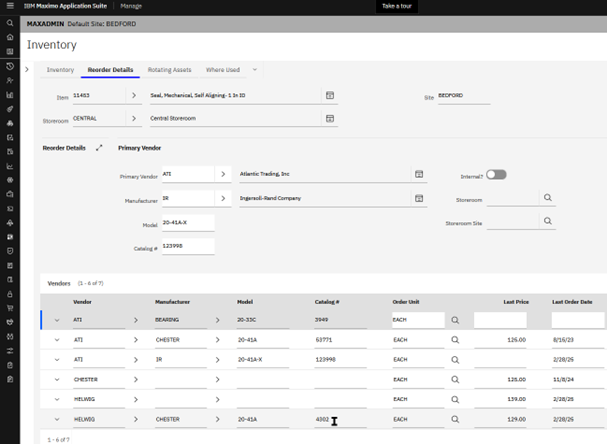Click vendor detail chevron for CHESTER vendor
The height and width of the screenshot is (444, 607).
pos(135,379)
